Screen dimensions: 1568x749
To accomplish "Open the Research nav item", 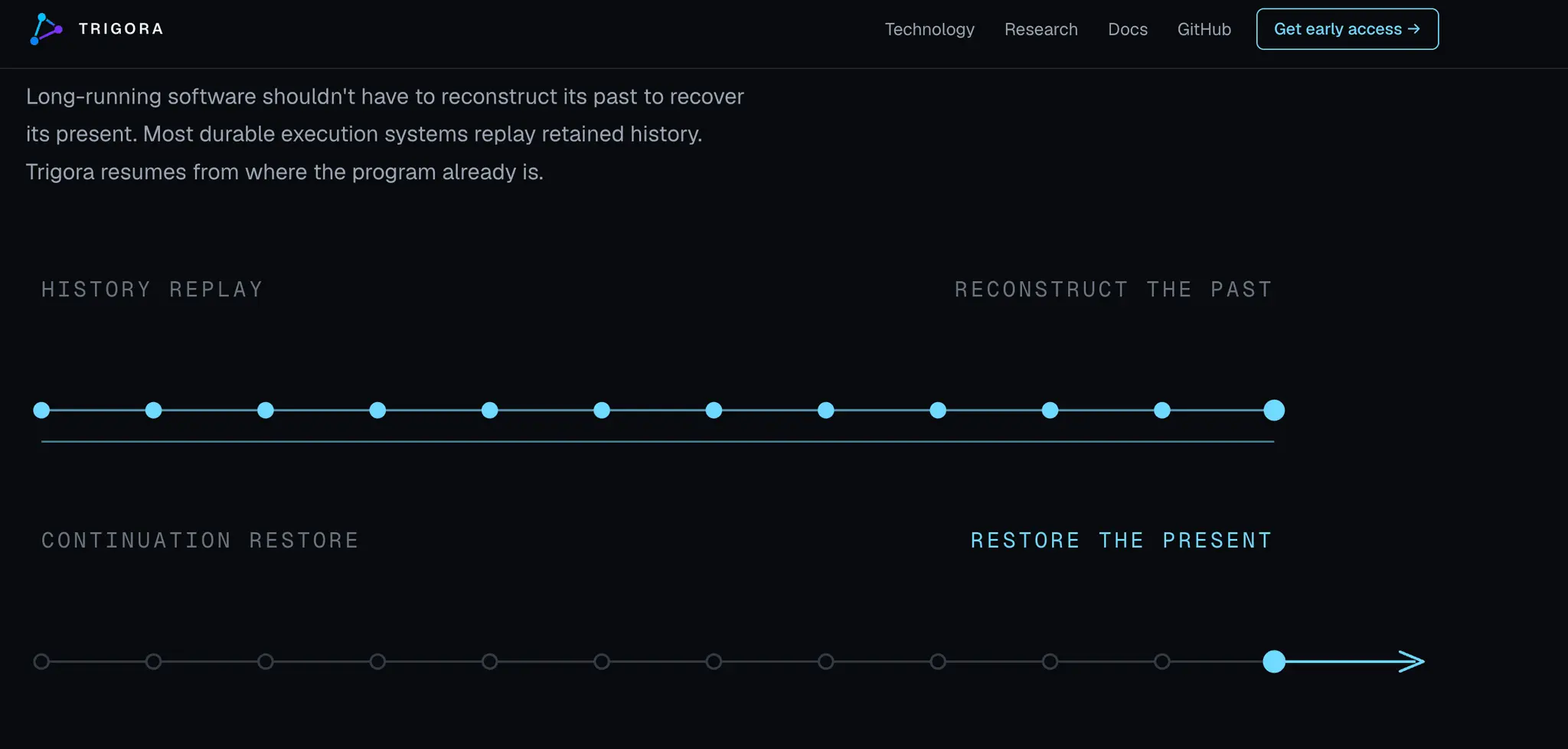I will point(1040,29).
